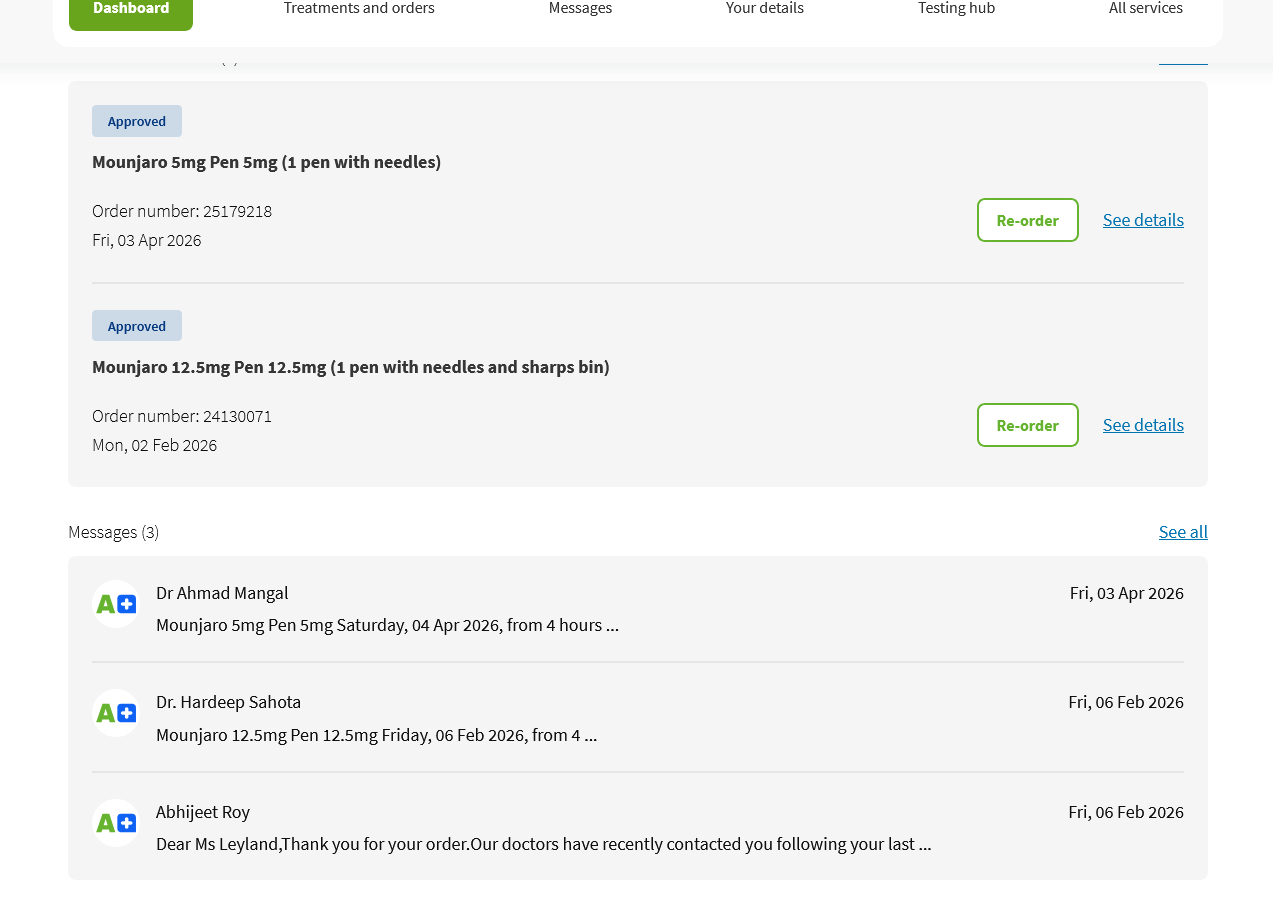See all messages link

coord(1183,532)
